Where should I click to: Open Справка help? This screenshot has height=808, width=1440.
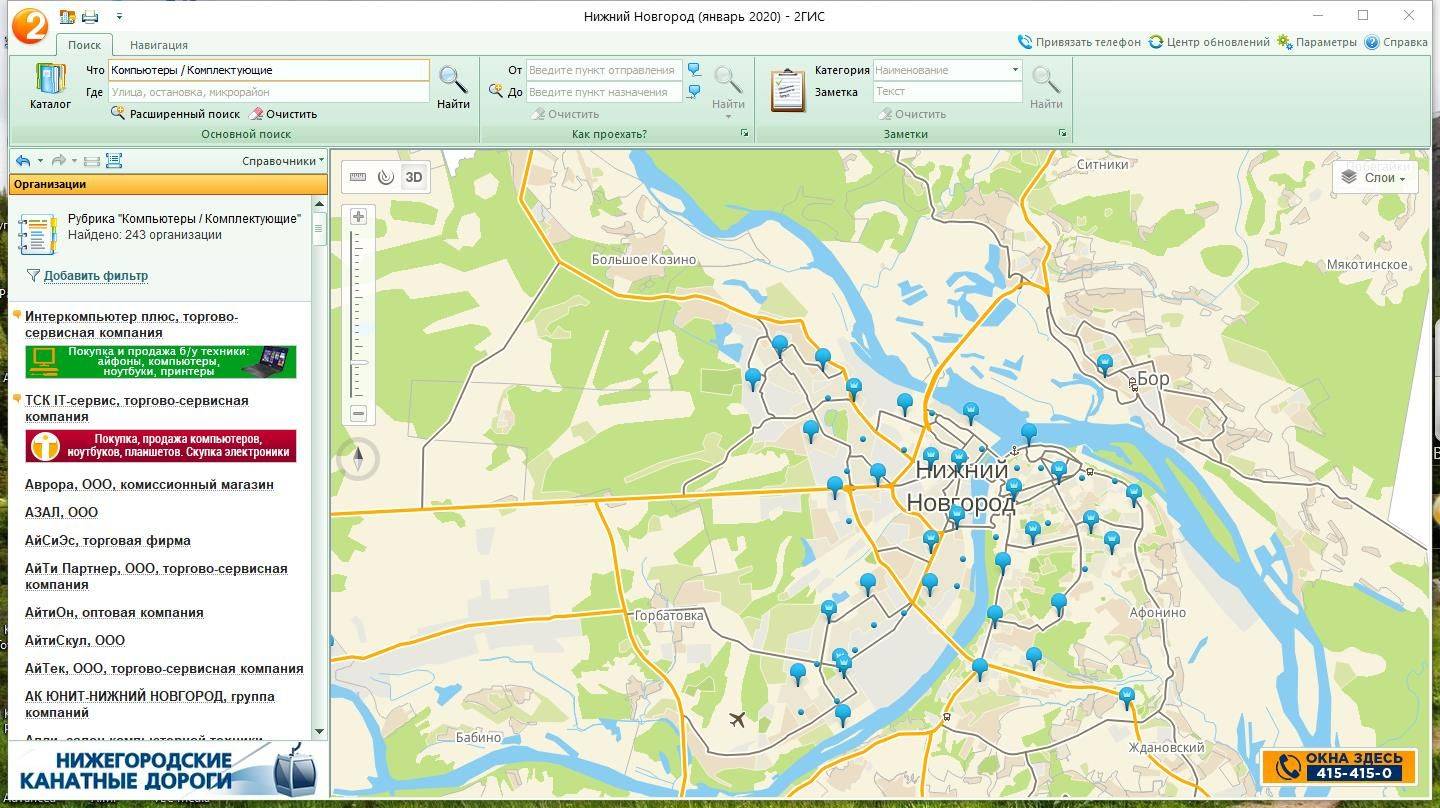pyautogui.click(x=1396, y=42)
